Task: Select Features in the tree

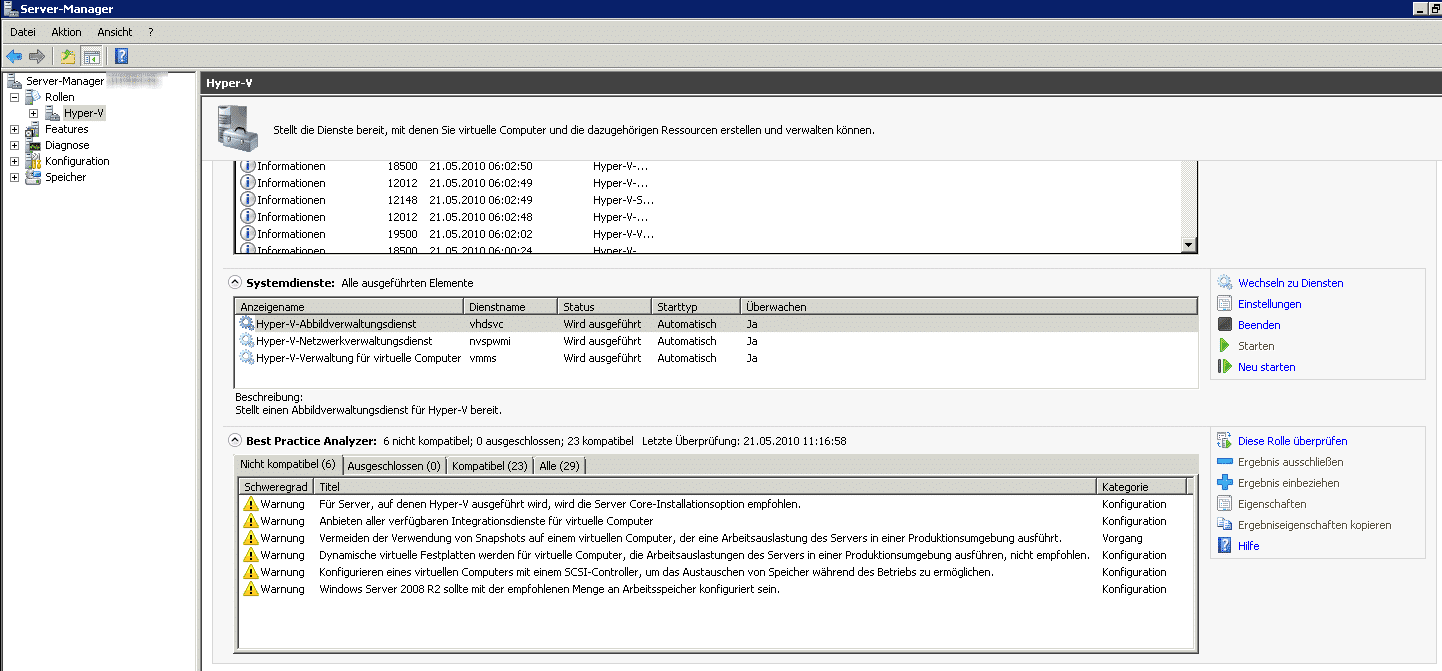Action: pyautogui.click(x=67, y=129)
